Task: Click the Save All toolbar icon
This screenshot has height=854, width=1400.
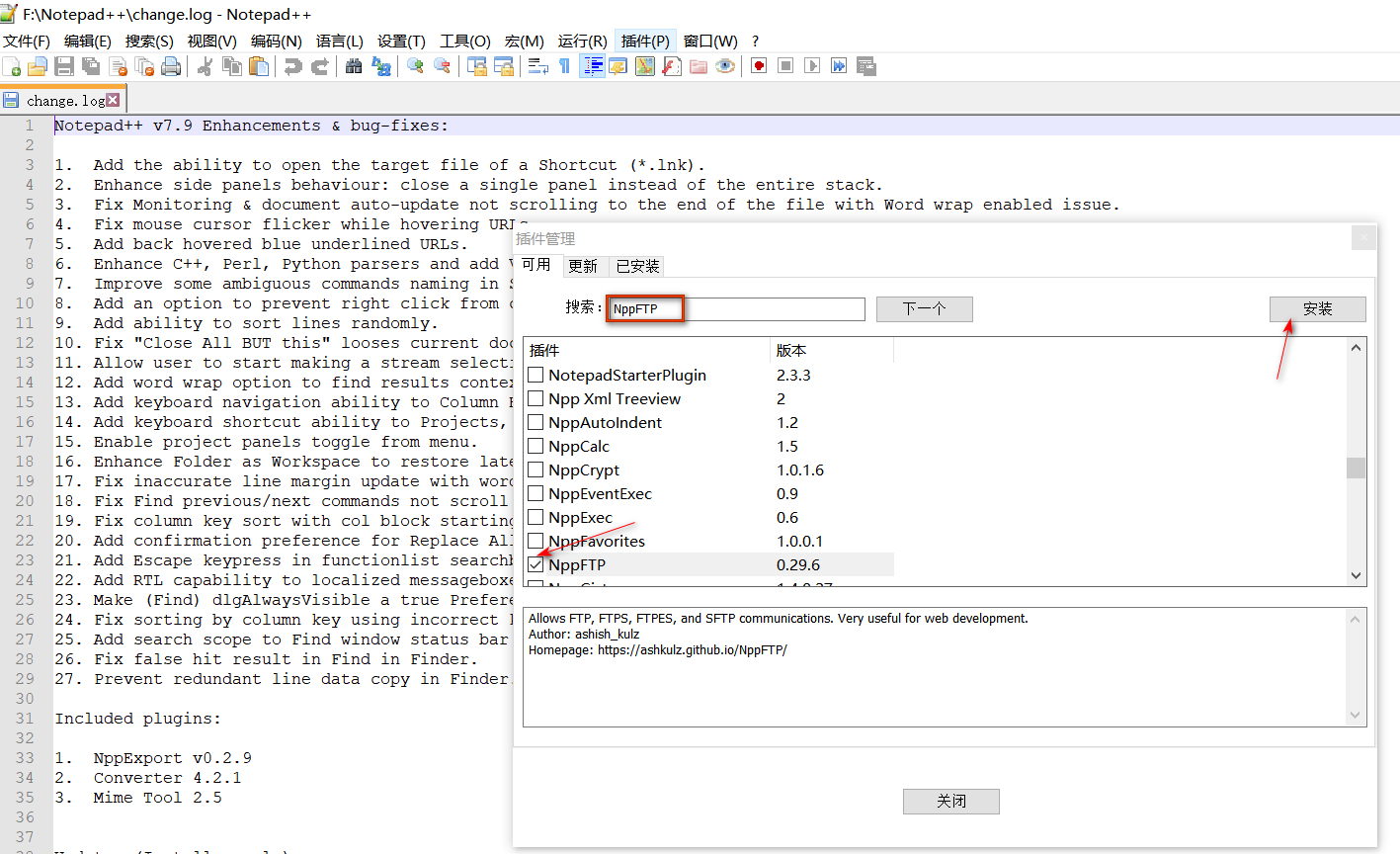Action: coord(91,66)
